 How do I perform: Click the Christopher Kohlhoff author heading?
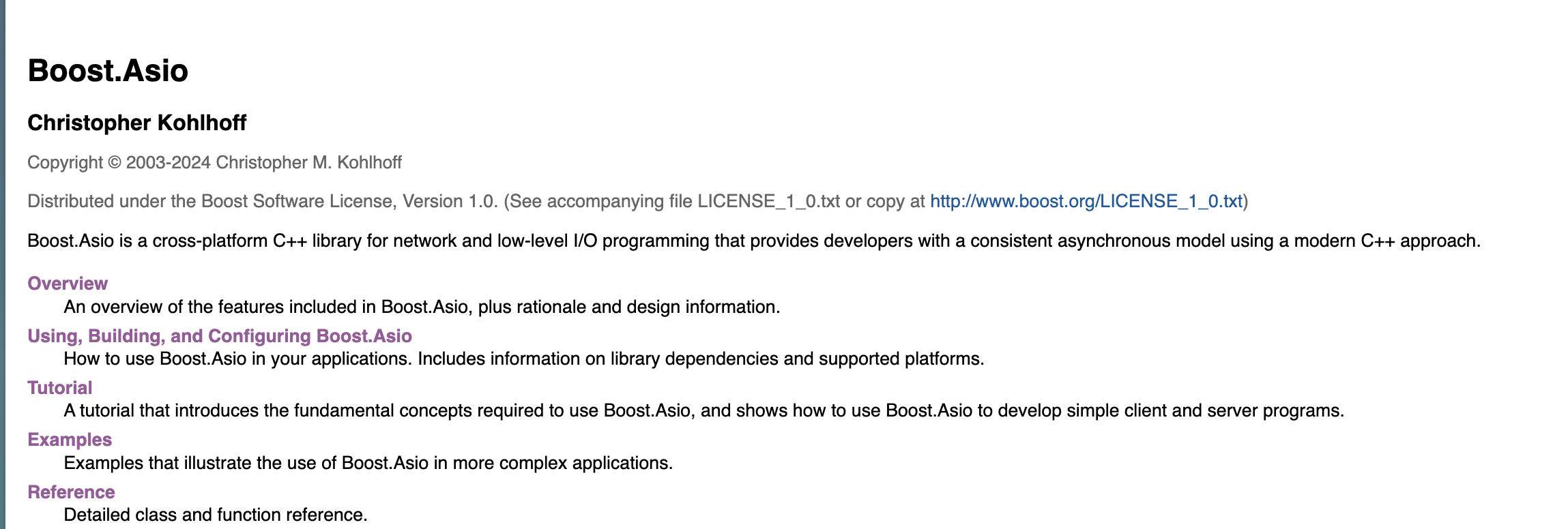pyautogui.click(x=136, y=123)
